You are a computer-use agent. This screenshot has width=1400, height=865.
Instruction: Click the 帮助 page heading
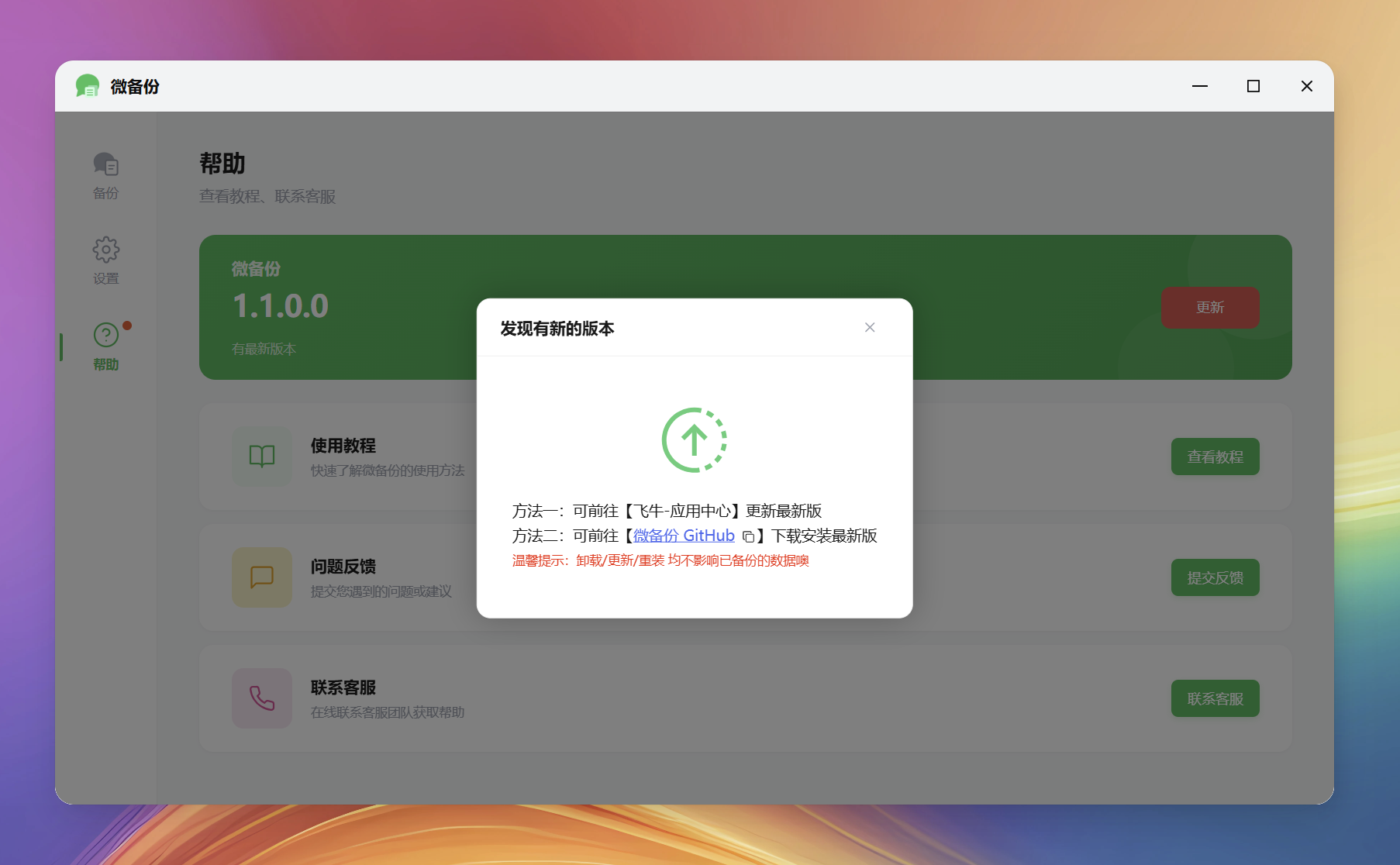click(x=222, y=164)
